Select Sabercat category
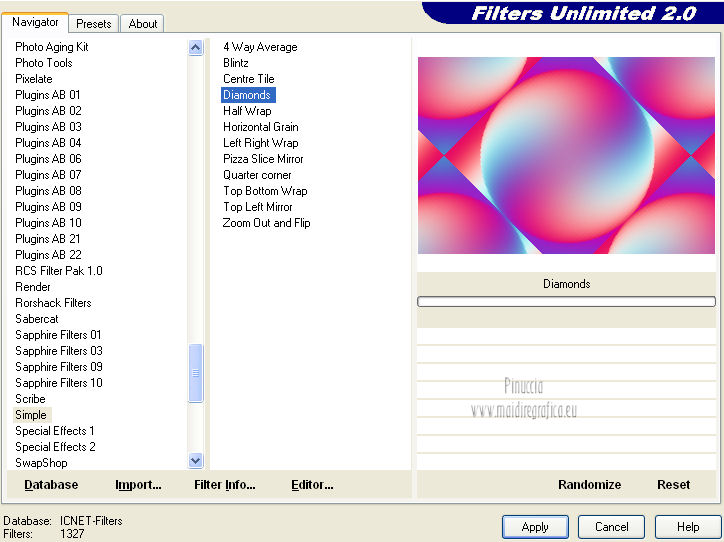 click(37, 319)
